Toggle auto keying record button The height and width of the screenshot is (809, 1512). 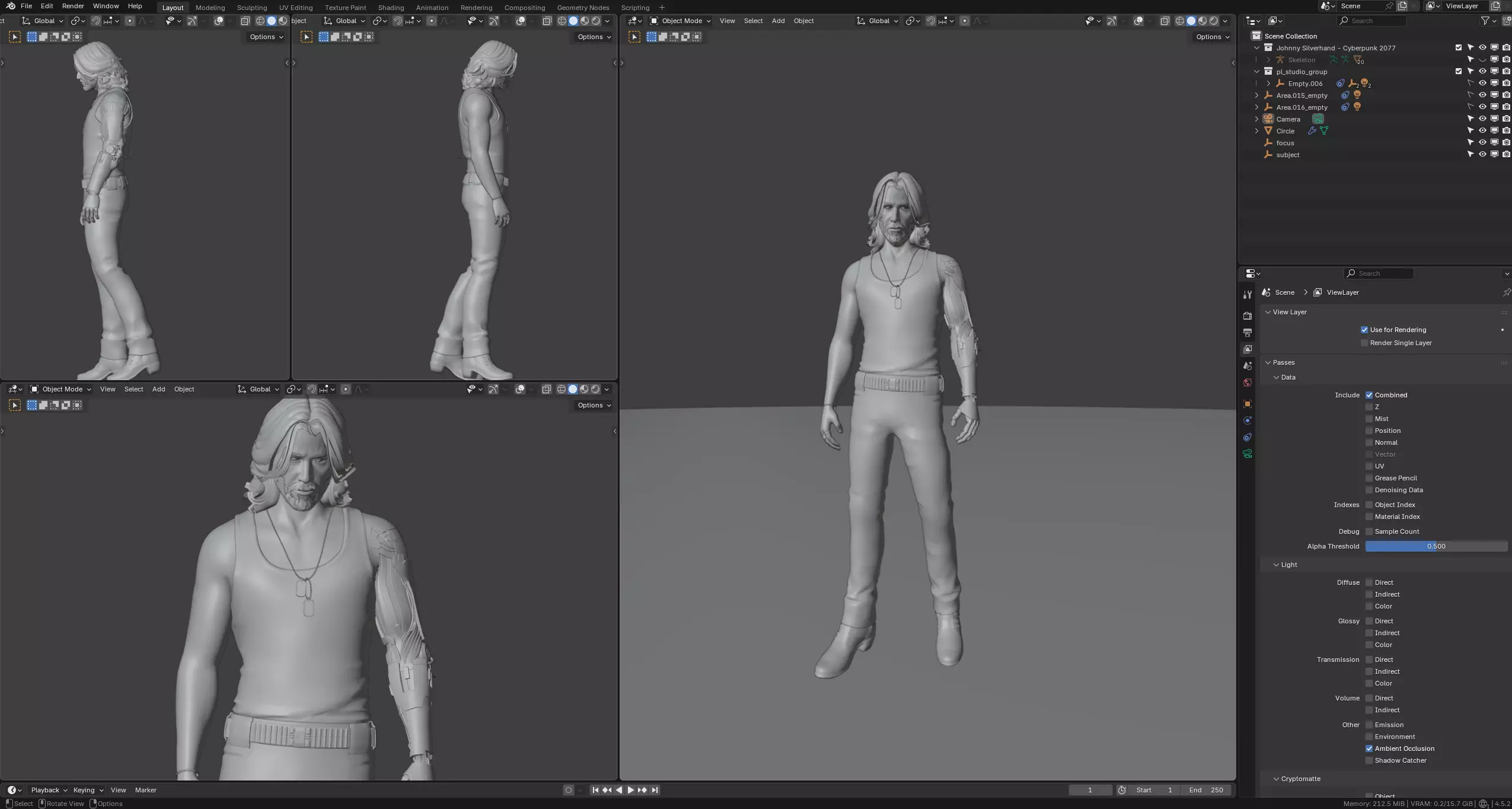(x=569, y=790)
